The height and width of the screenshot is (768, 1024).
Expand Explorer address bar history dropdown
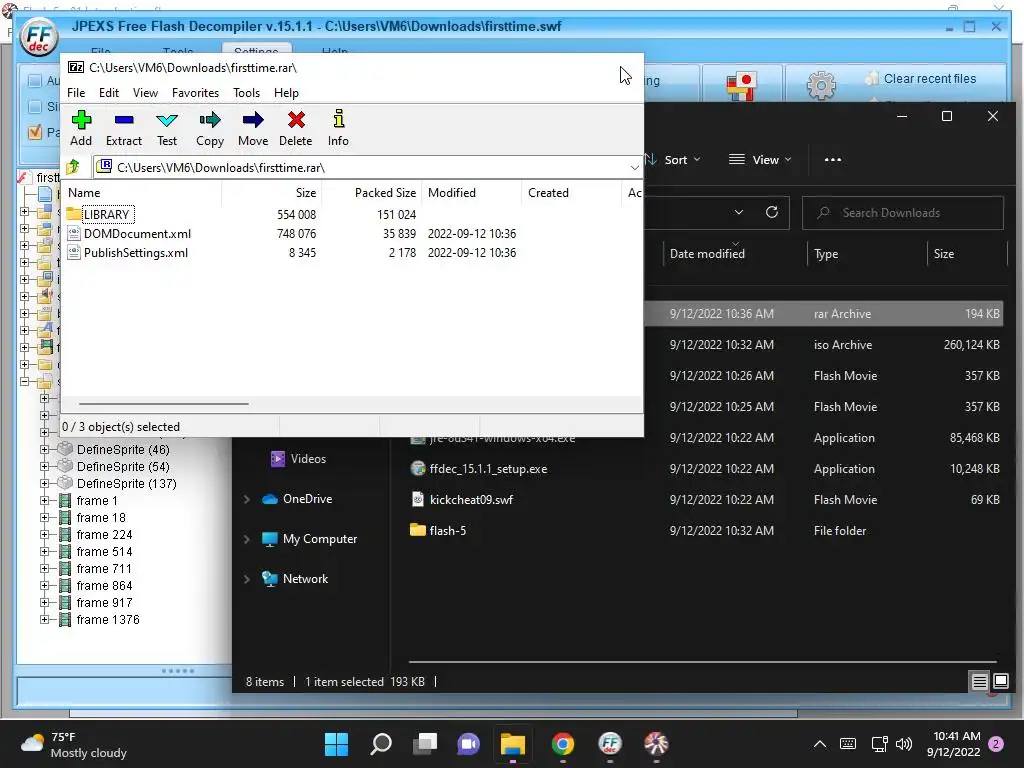point(739,212)
